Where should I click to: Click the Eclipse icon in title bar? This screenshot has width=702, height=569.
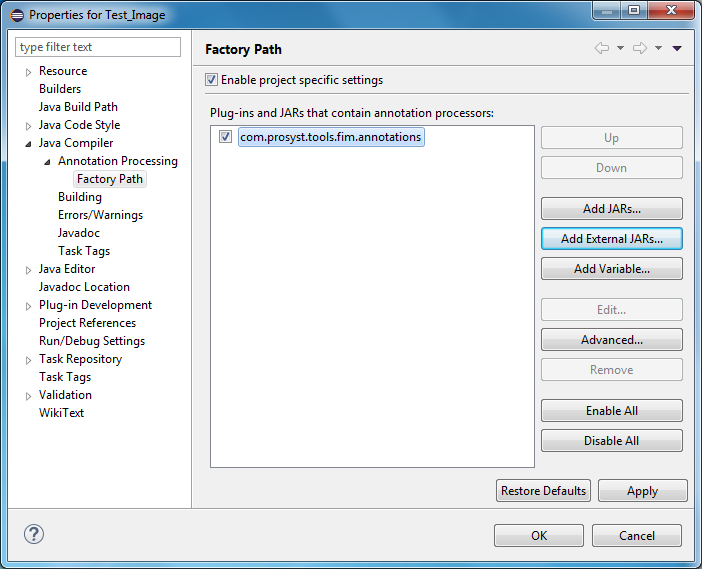[x=16, y=15]
